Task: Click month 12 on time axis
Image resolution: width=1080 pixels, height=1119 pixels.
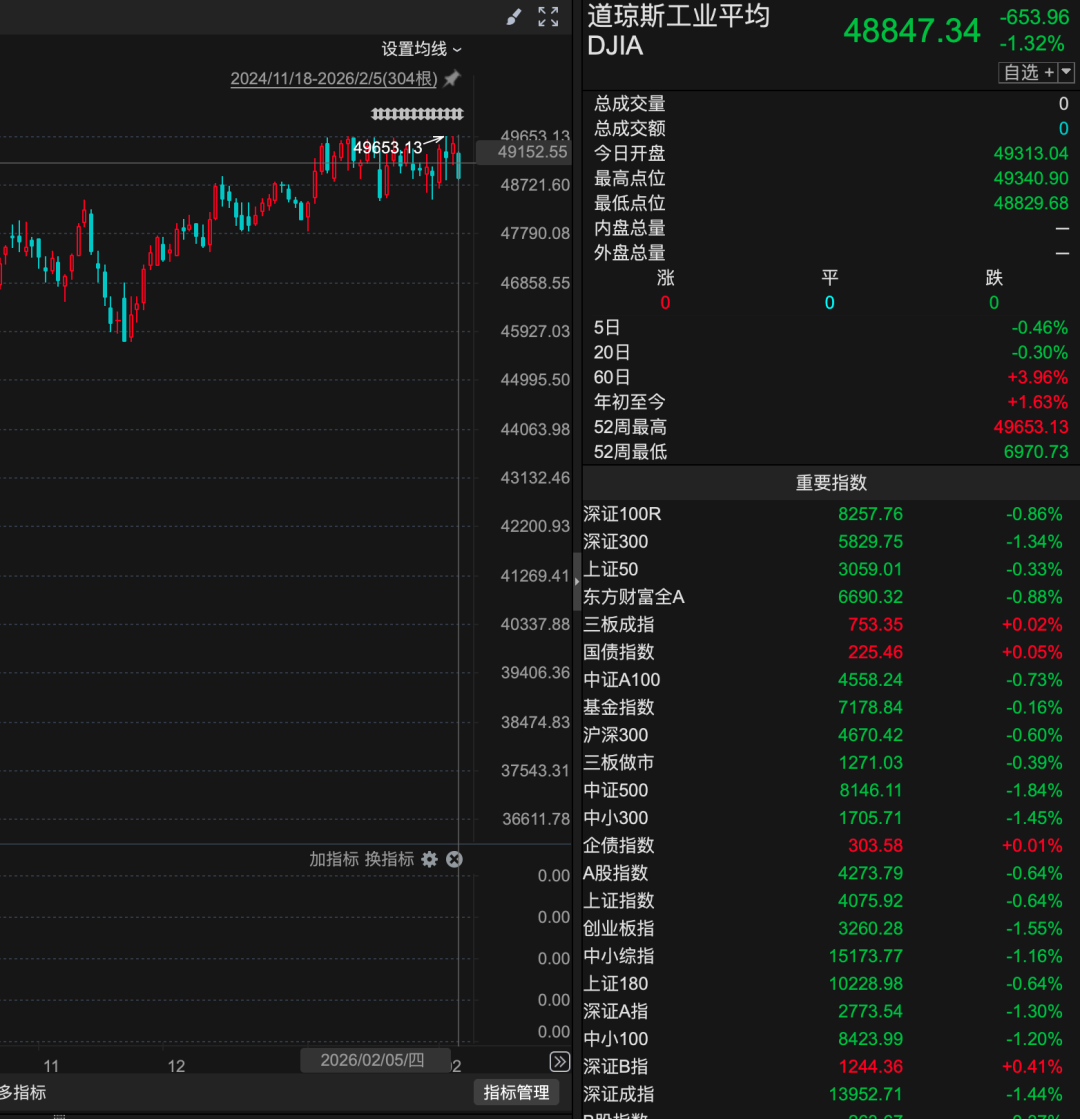Action: point(176,1066)
